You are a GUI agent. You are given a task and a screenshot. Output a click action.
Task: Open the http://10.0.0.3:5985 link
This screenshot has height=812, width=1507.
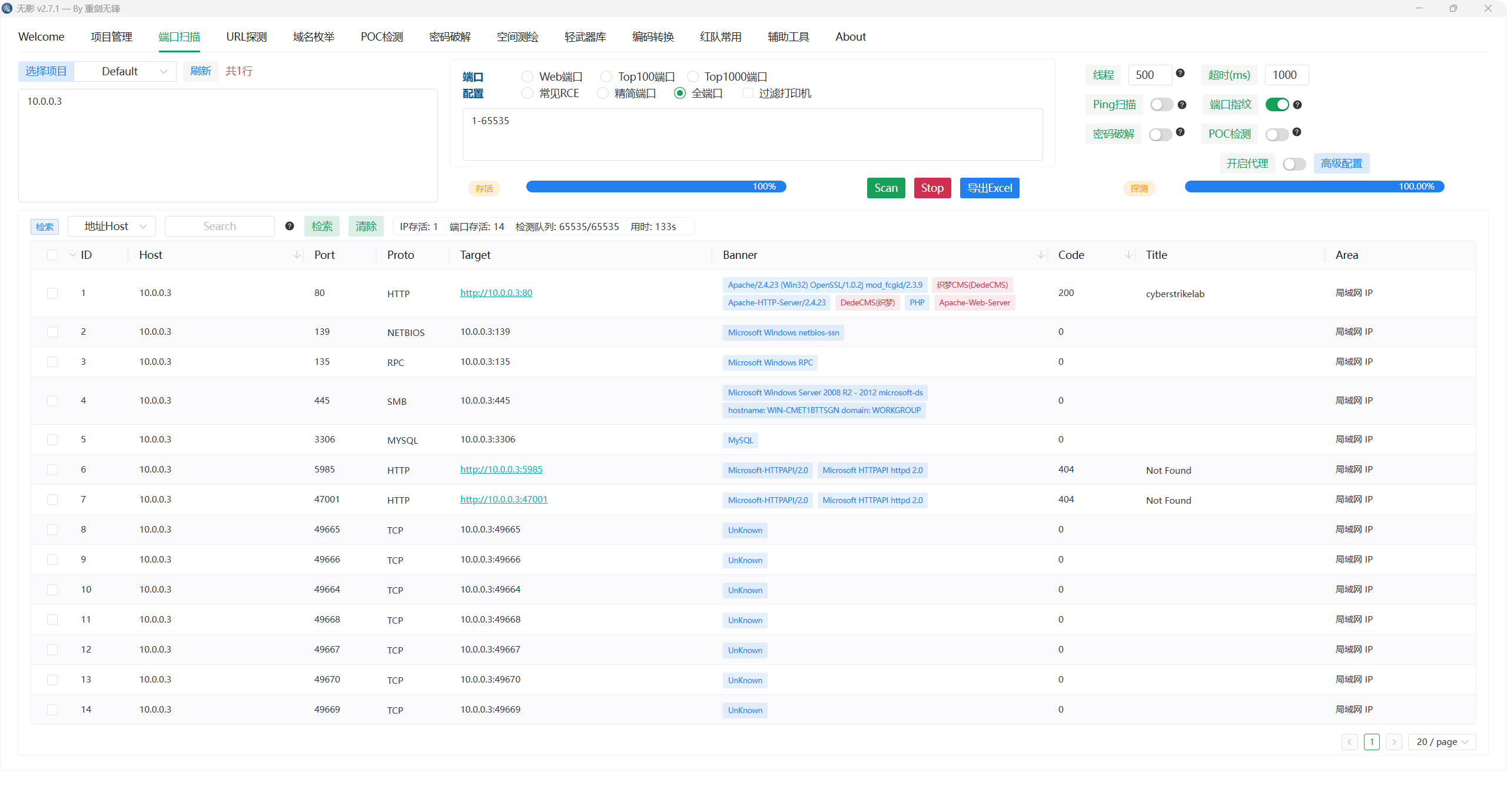(501, 469)
